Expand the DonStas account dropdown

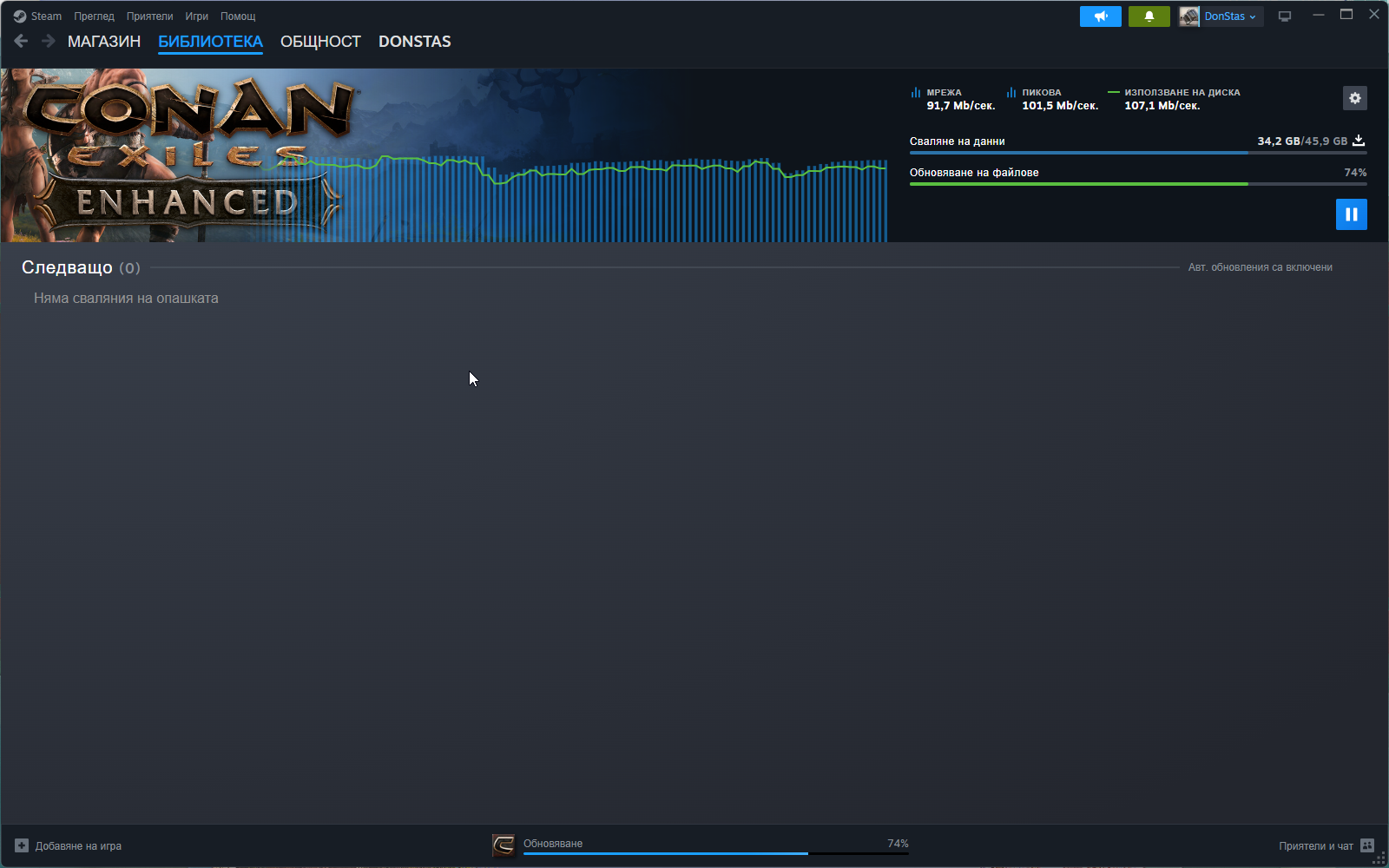click(1230, 16)
